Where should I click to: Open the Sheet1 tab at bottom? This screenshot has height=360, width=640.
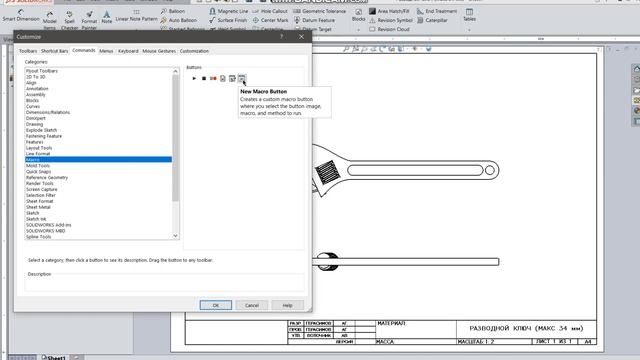pyautogui.click(x=53, y=358)
